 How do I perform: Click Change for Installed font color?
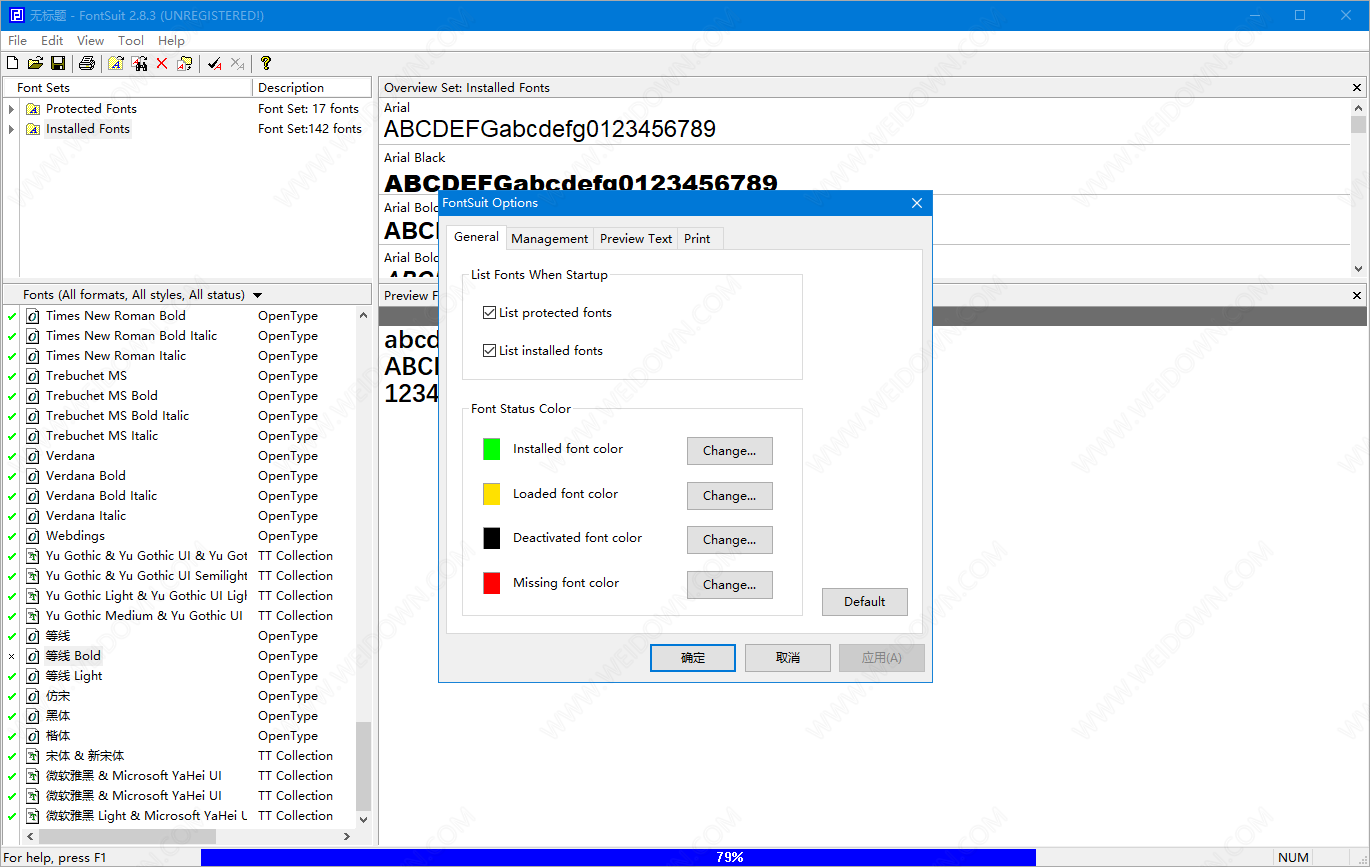click(x=730, y=451)
